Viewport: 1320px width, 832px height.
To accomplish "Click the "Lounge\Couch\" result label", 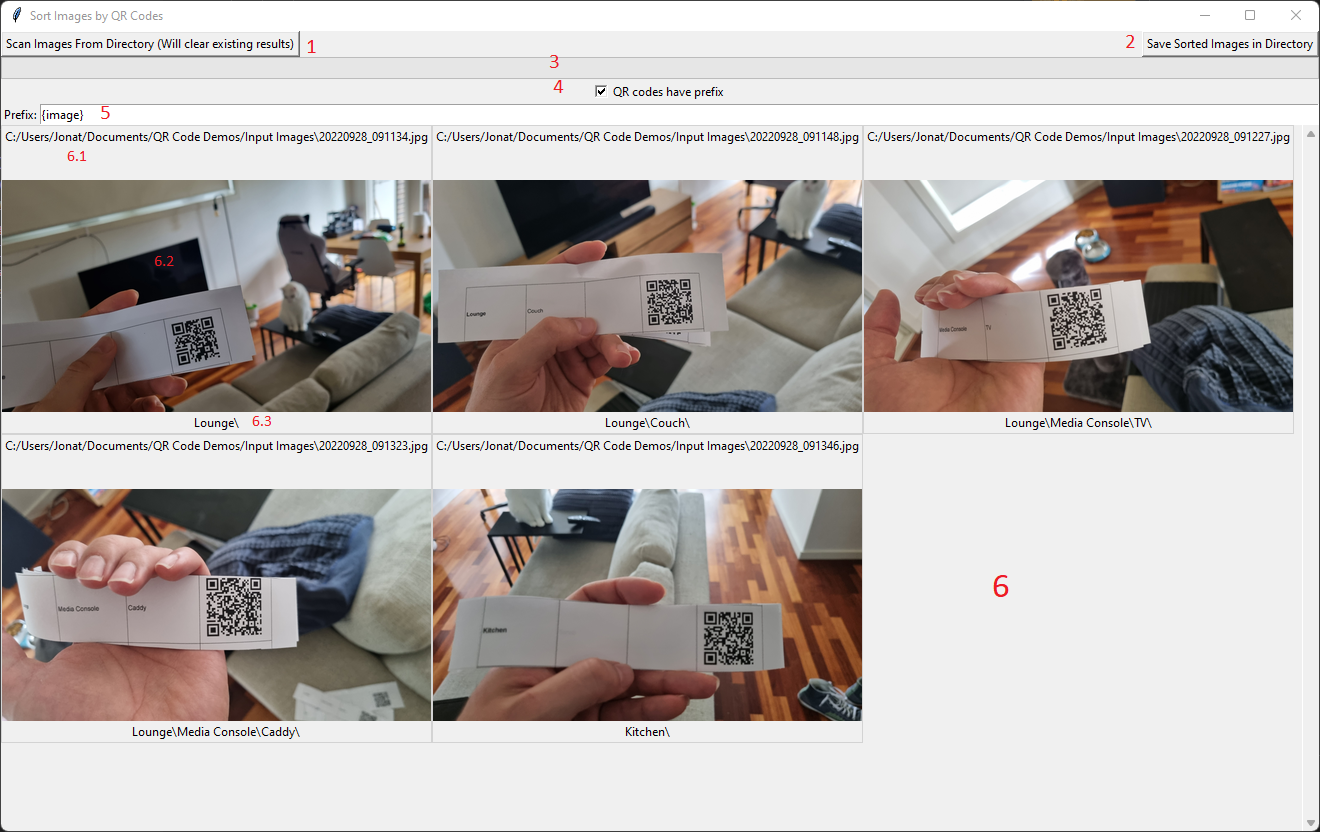I will [647, 423].
